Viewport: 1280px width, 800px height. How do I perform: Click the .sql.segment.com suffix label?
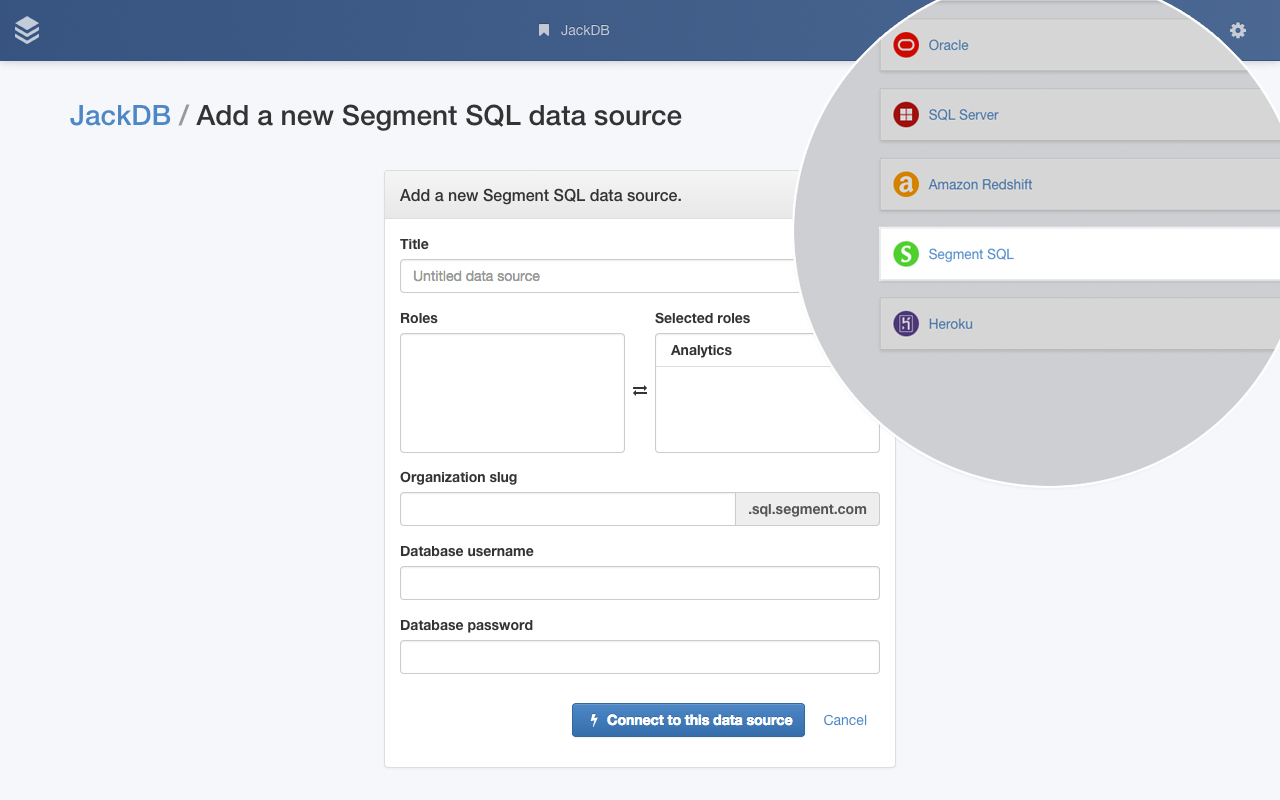808,509
